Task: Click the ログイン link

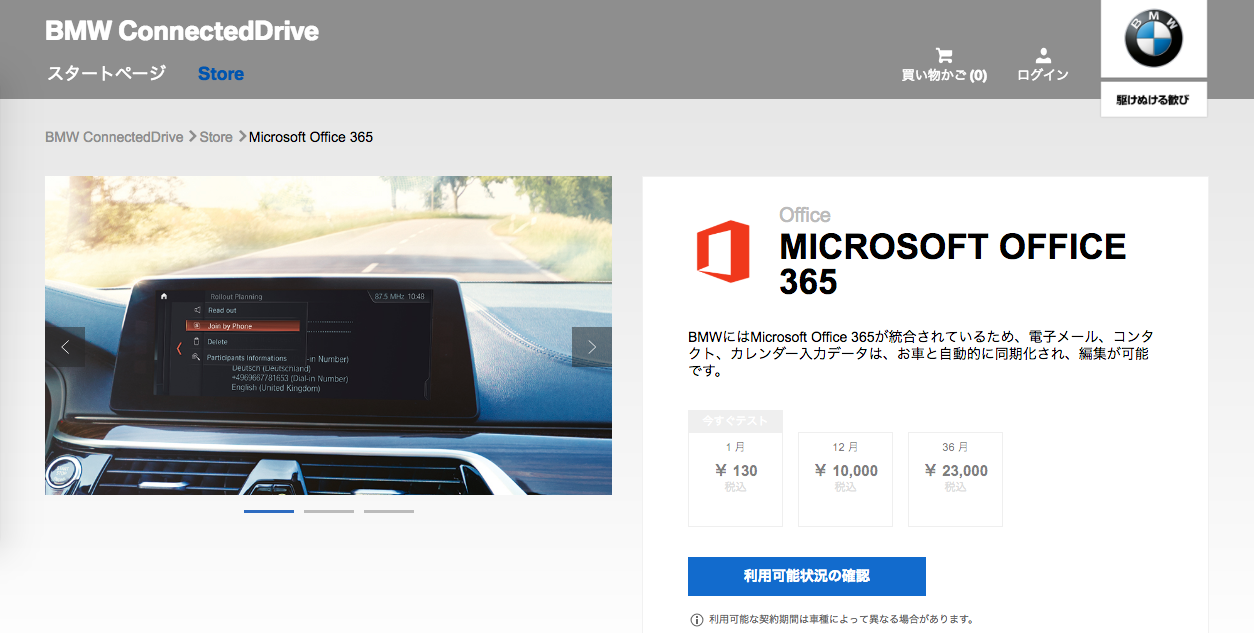Action: [1043, 75]
